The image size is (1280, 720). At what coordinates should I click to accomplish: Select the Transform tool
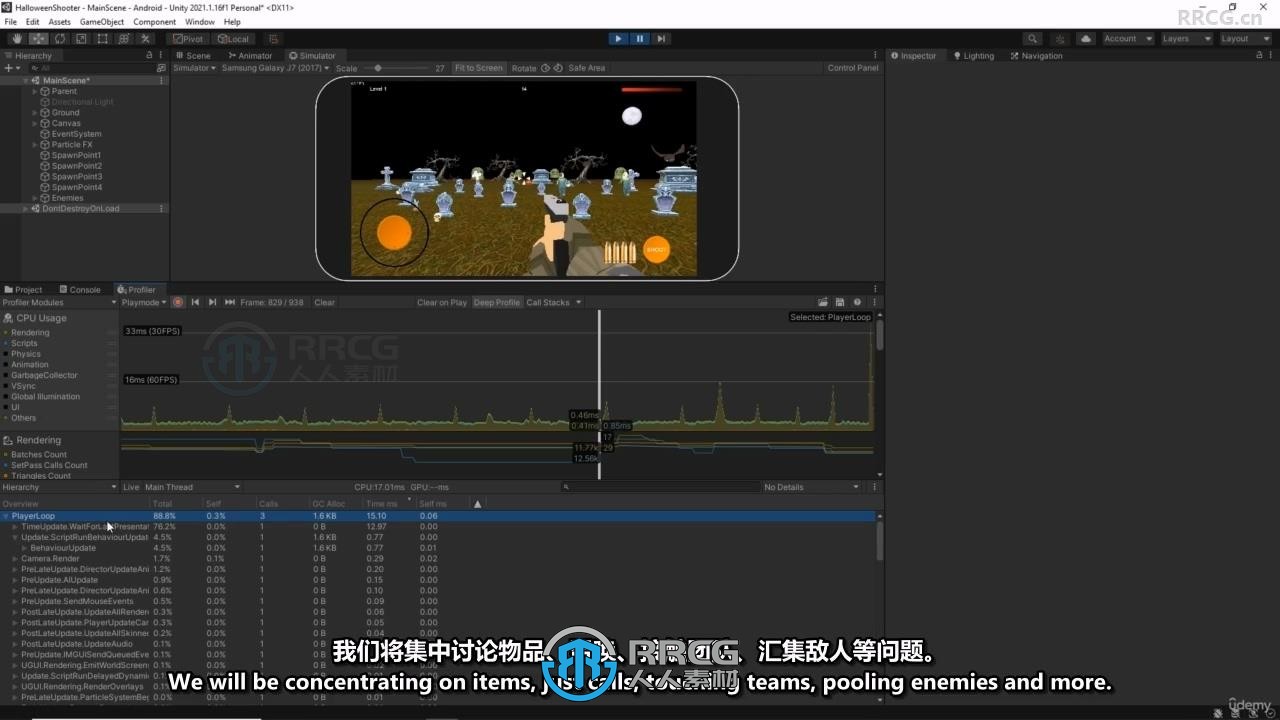click(124, 39)
